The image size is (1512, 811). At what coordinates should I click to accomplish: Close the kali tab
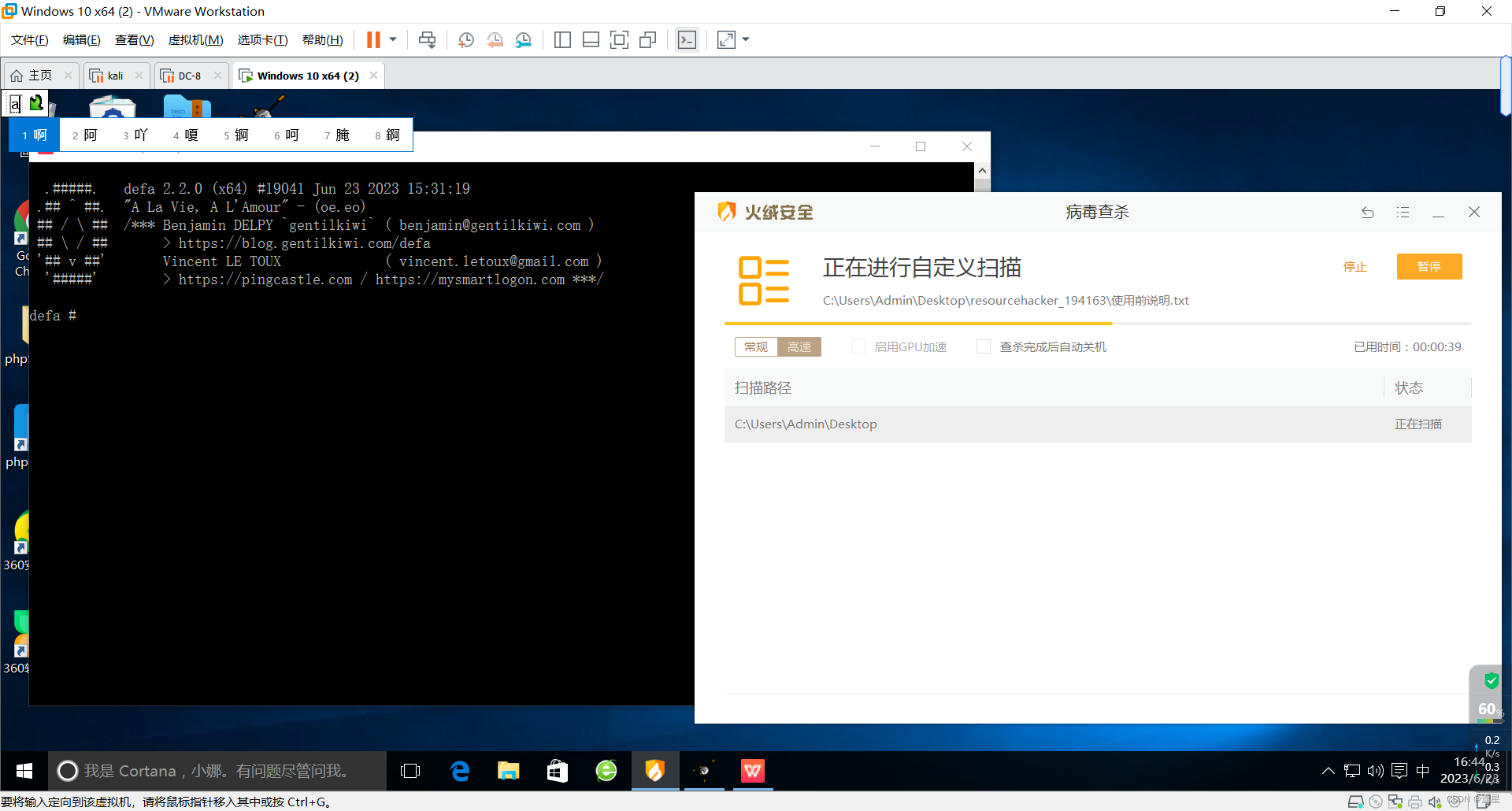pyautogui.click(x=139, y=76)
